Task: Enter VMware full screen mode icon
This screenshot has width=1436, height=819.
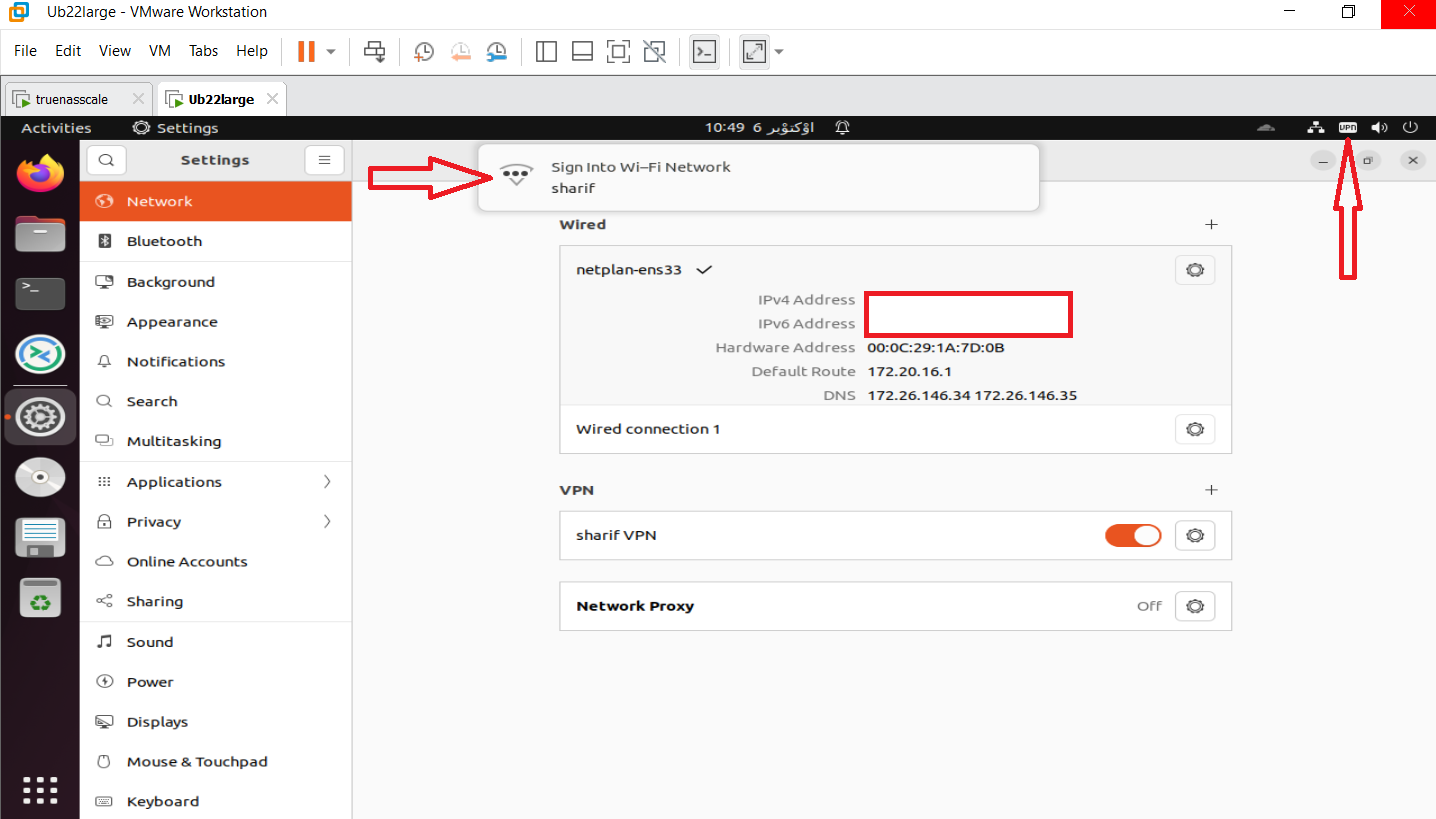Action: pyautogui.click(x=618, y=51)
